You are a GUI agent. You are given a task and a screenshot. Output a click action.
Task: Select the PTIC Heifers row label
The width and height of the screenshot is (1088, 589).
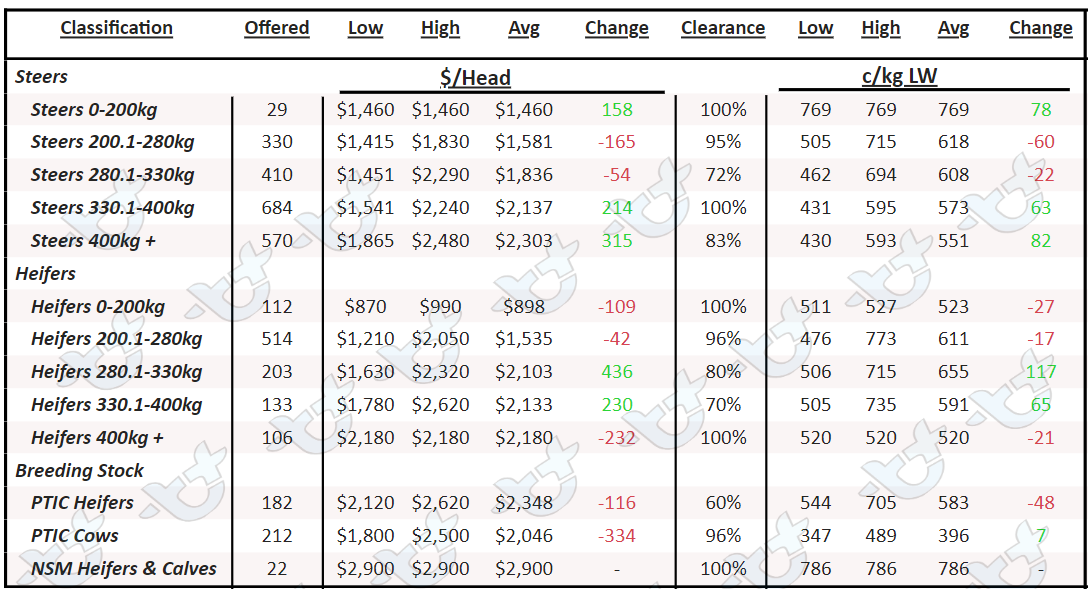(x=82, y=503)
